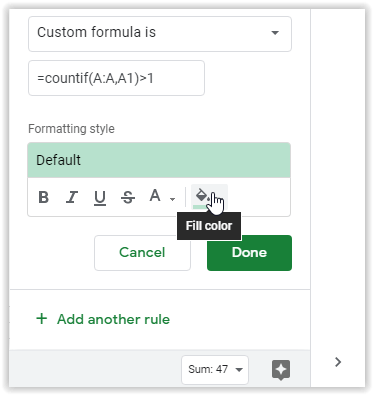
Task: Click the Formatting style label
Action: [x=71, y=129]
